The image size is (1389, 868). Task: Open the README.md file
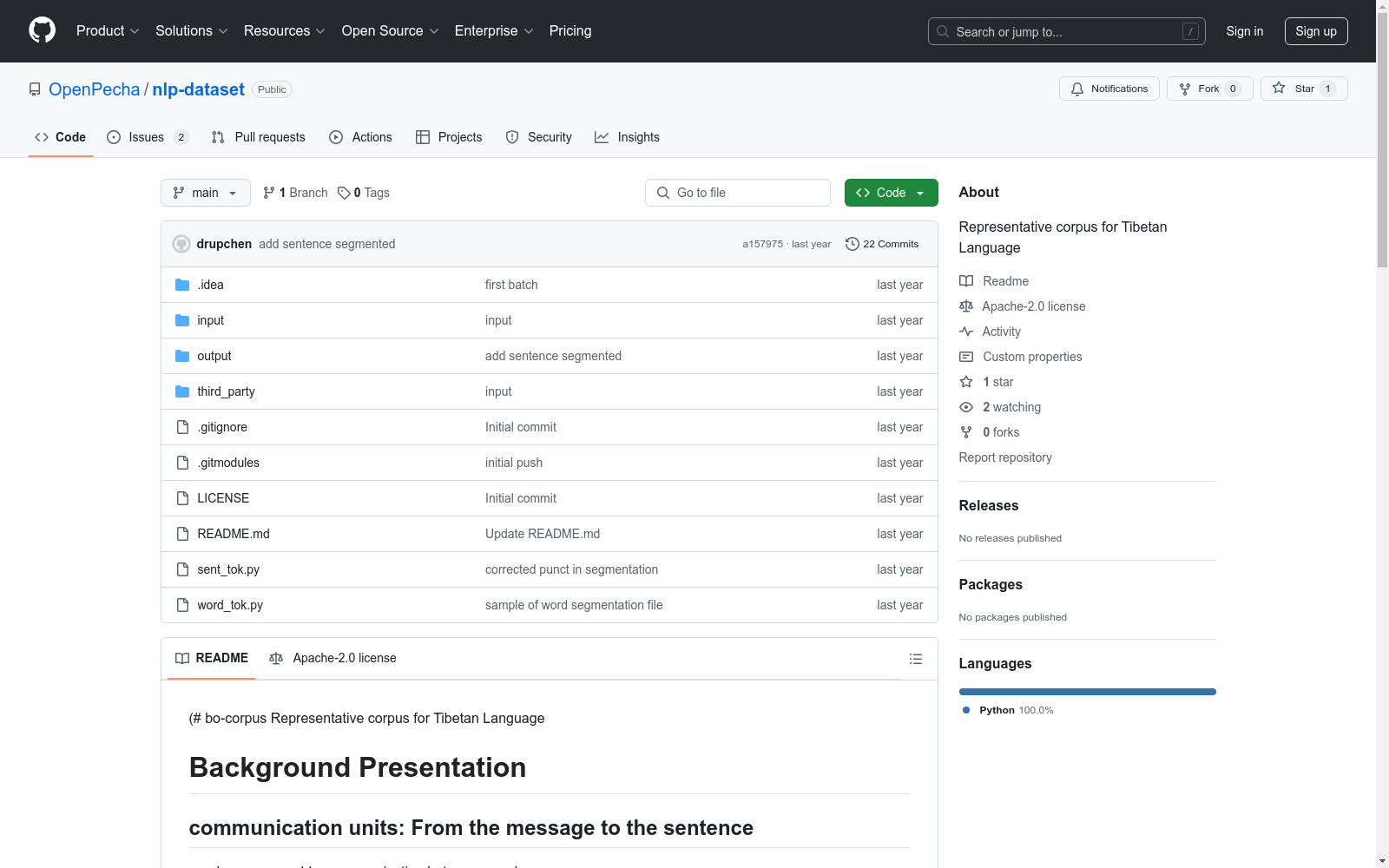[234, 534]
